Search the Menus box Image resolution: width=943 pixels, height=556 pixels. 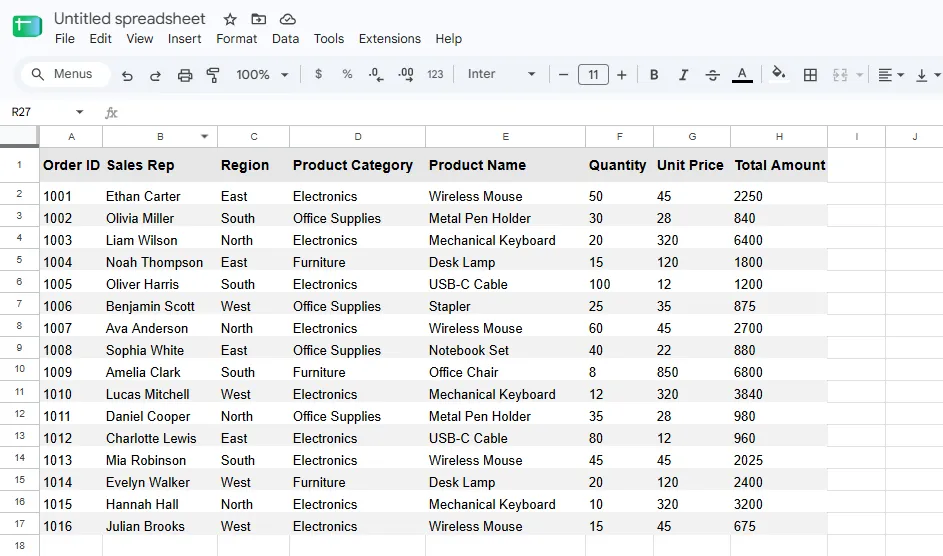(66, 74)
